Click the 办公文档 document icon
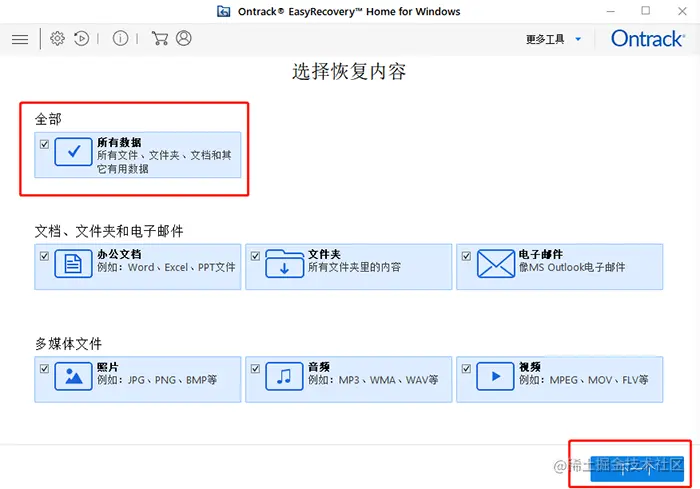This screenshot has width=700, height=489. tap(73, 263)
